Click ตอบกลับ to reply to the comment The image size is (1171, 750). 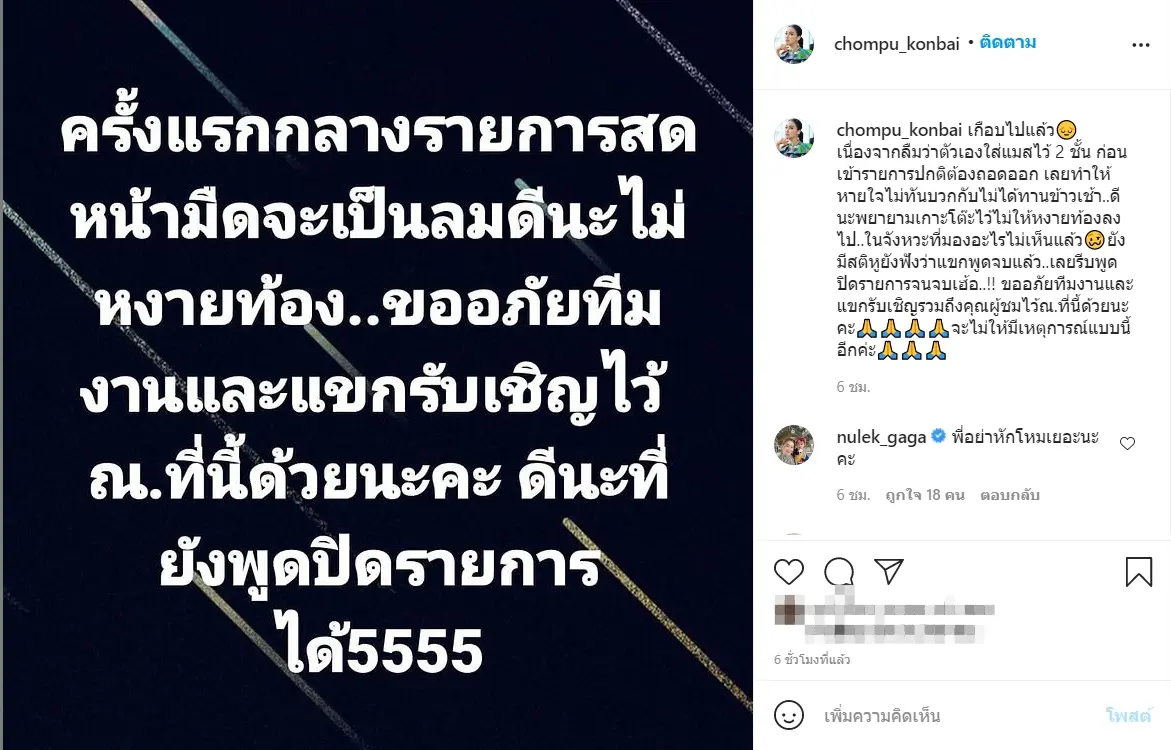(x=1010, y=495)
